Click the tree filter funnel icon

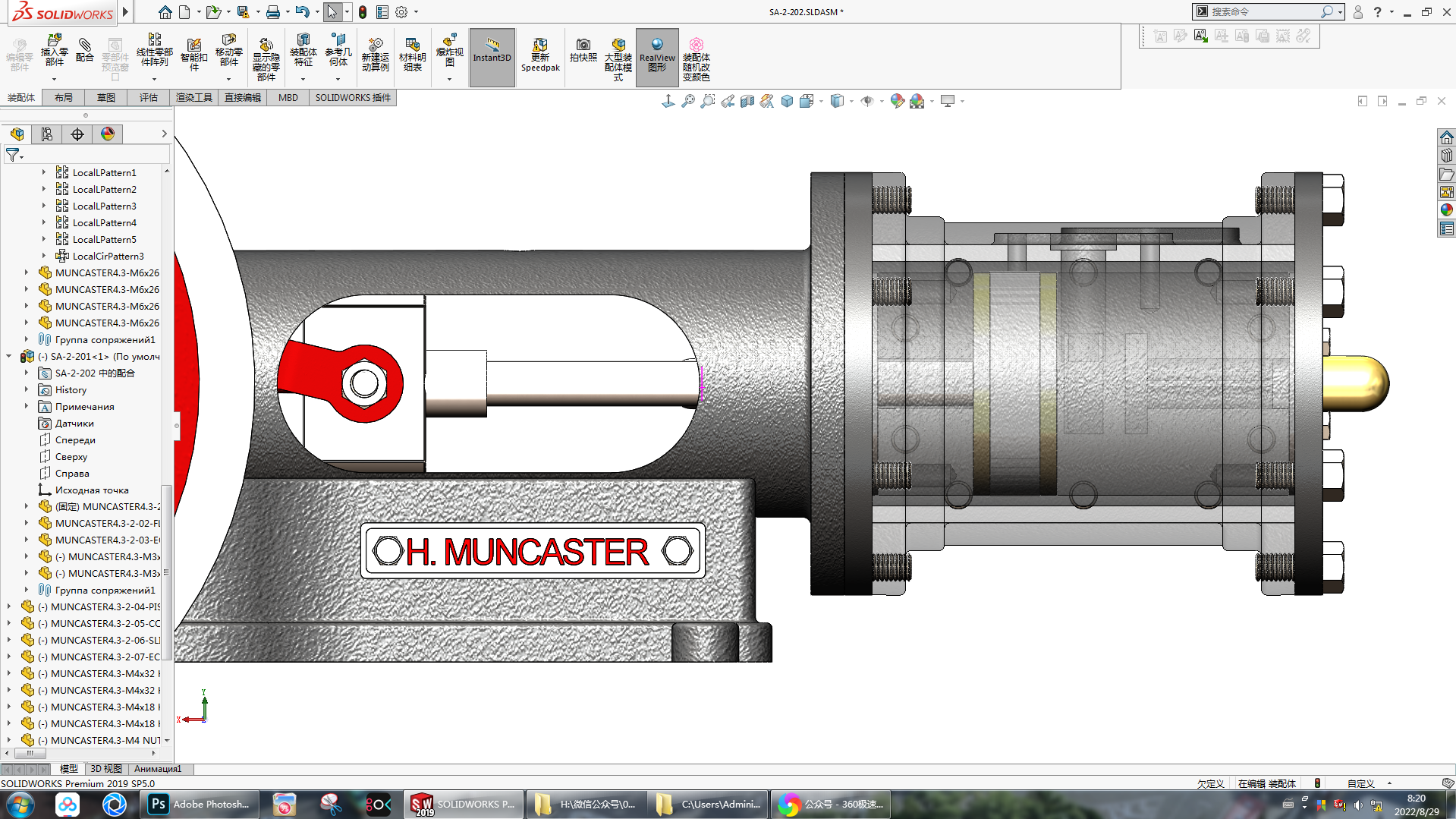click(x=14, y=155)
